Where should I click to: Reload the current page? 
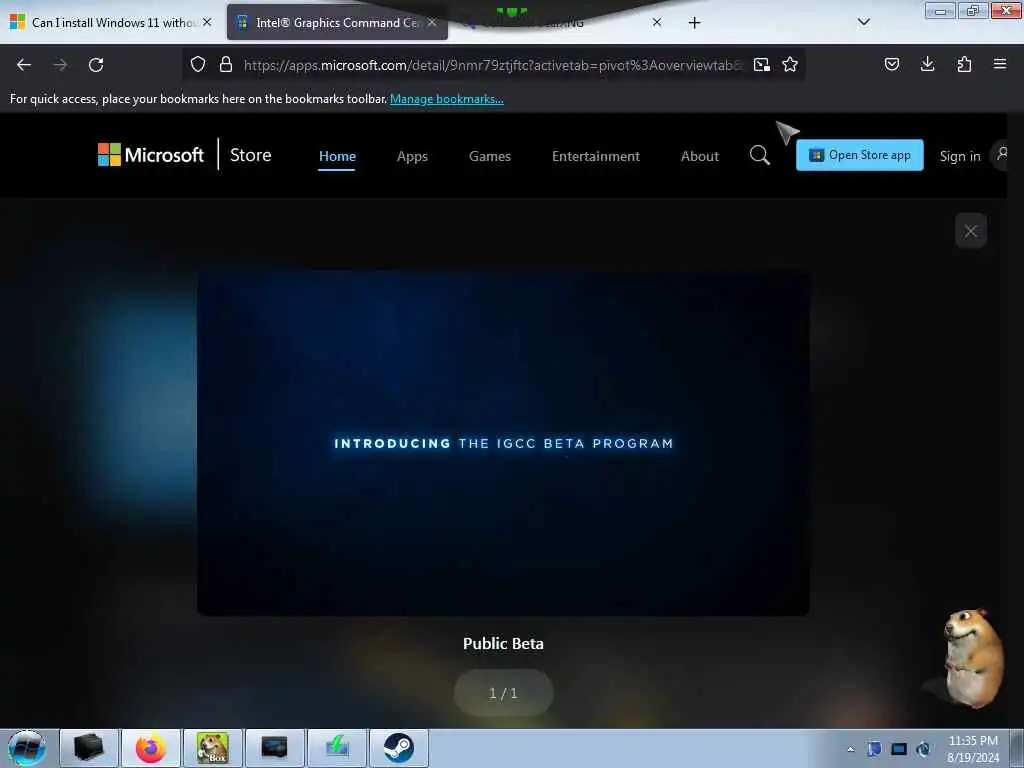tap(96, 65)
